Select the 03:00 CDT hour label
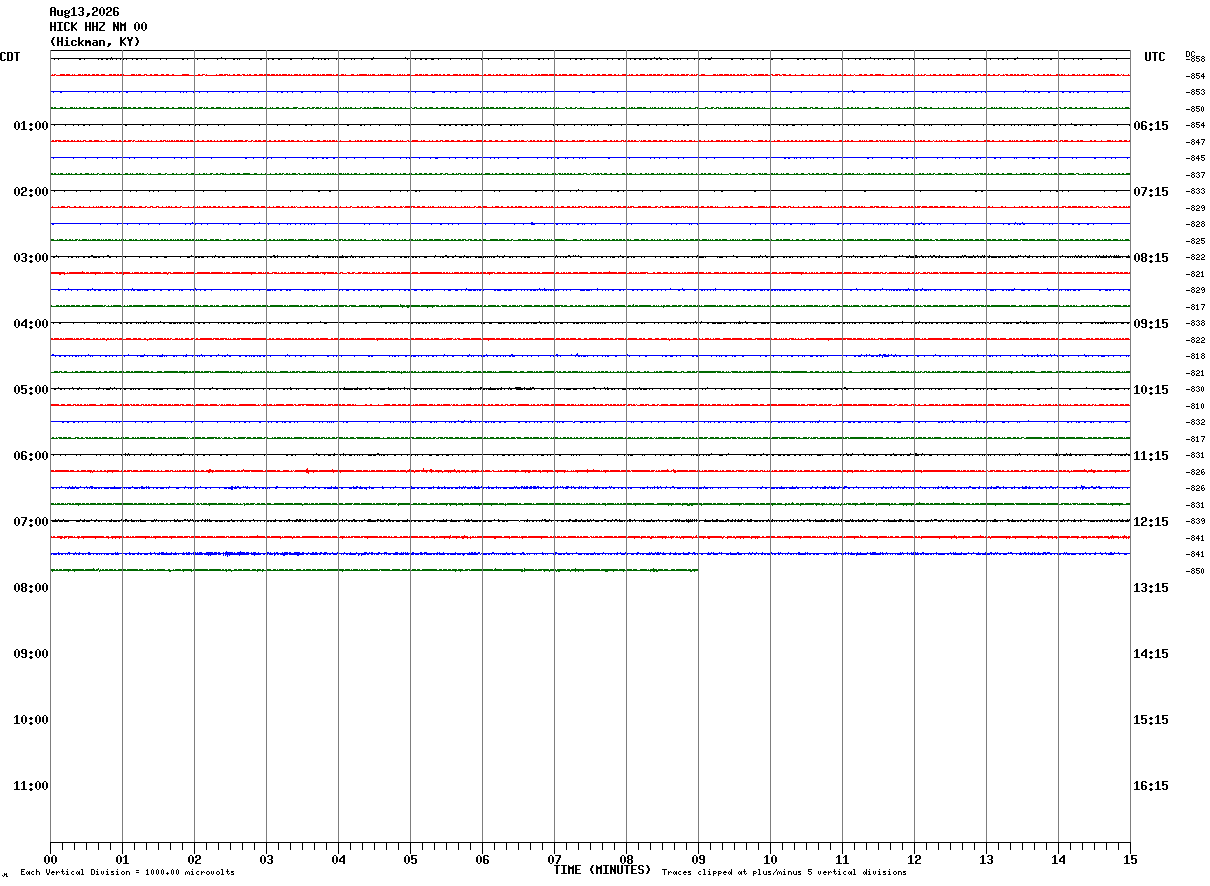 click(31, 258)
